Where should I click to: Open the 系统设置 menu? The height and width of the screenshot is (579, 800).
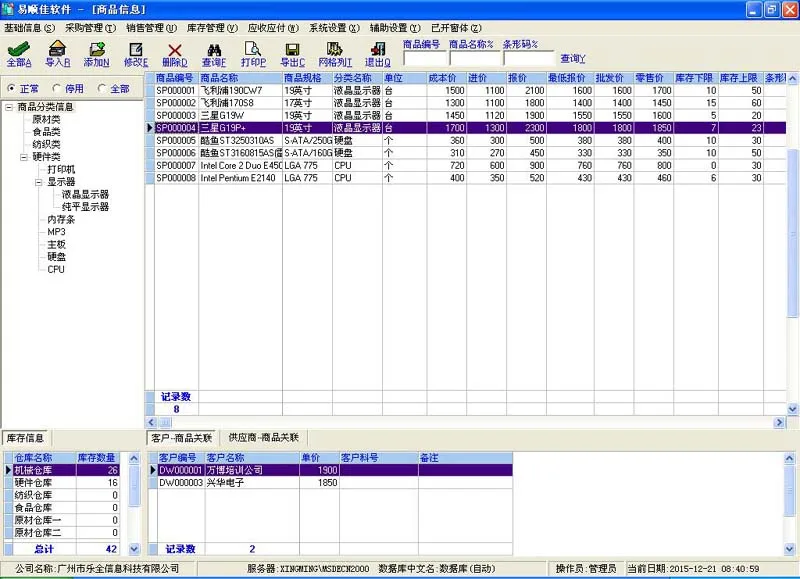click(x=334, y=28)
